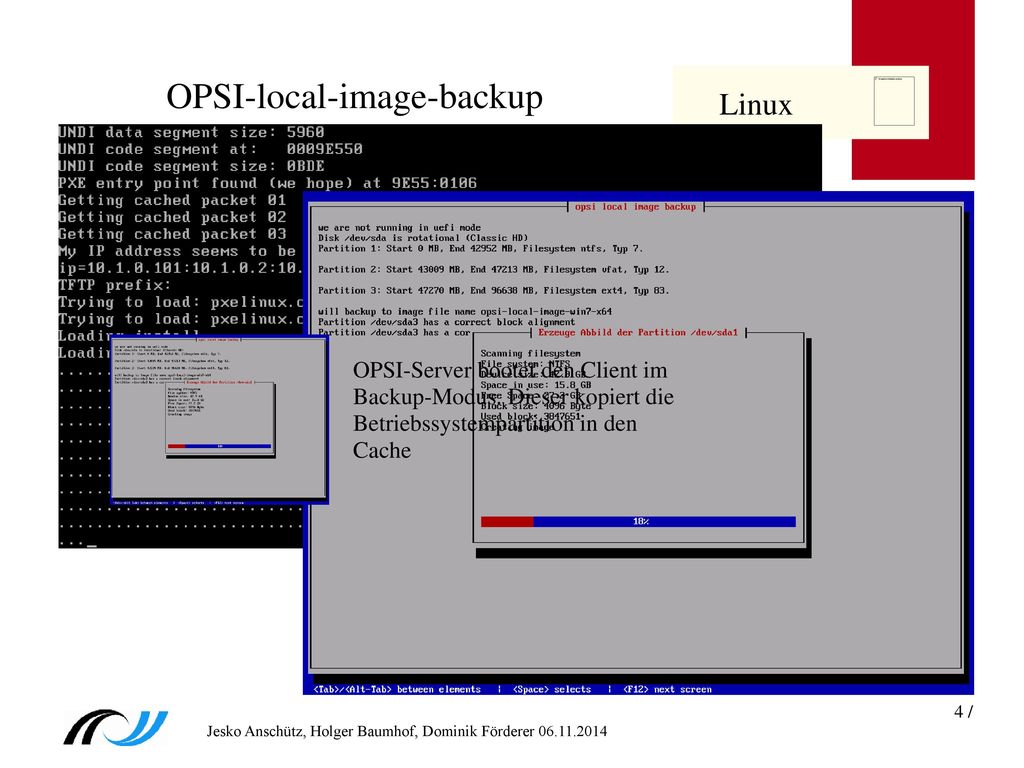Click 'Getting cached packet 01' line

click(172, 200)
